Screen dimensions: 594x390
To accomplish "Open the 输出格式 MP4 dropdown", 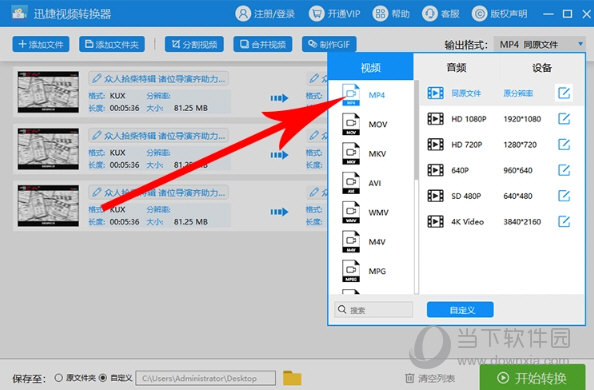I will coord(540,44).
